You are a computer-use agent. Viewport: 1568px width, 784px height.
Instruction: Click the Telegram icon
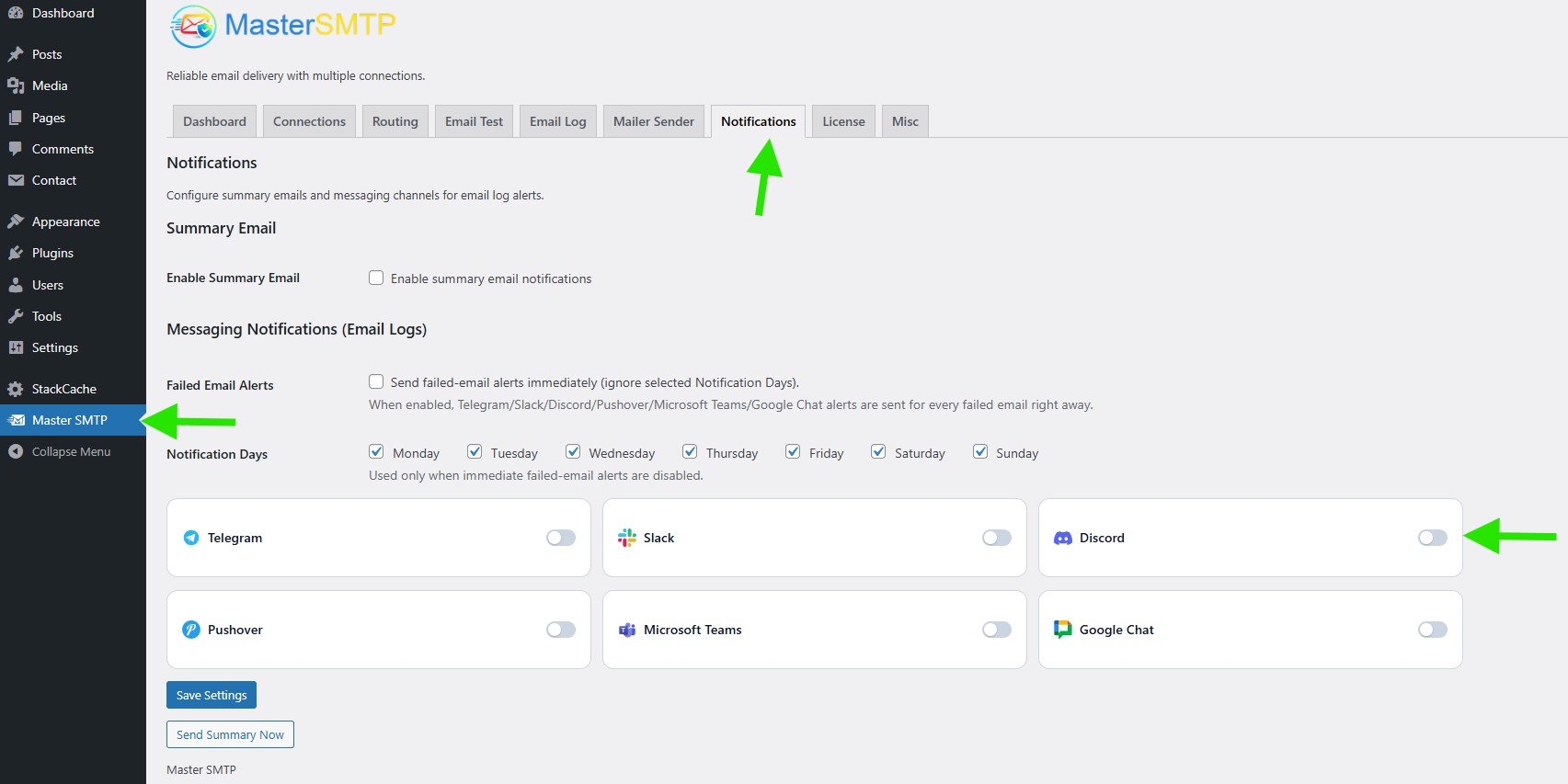(190, 538)
